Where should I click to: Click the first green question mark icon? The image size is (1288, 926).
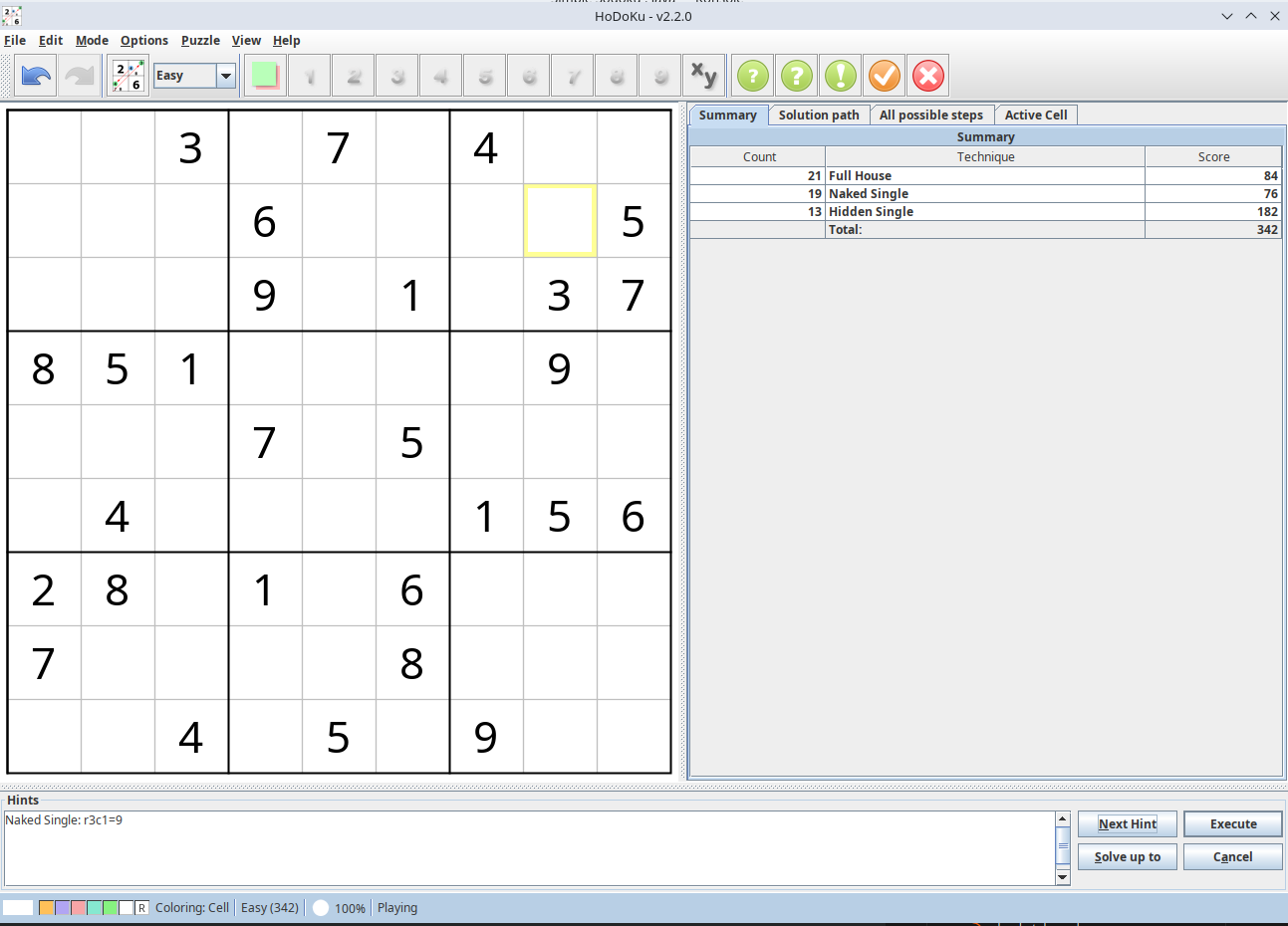coord(753,76)
